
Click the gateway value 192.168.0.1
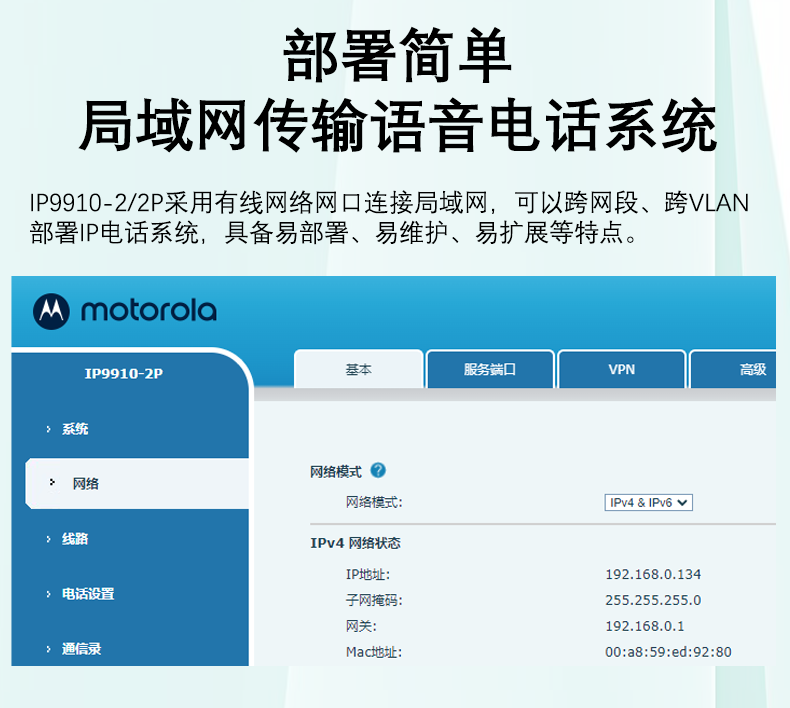tap(645, 626)
